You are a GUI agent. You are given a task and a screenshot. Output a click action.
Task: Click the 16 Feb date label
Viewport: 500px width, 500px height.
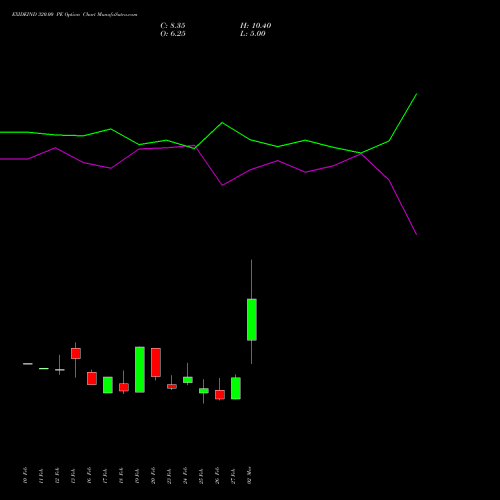89,475
